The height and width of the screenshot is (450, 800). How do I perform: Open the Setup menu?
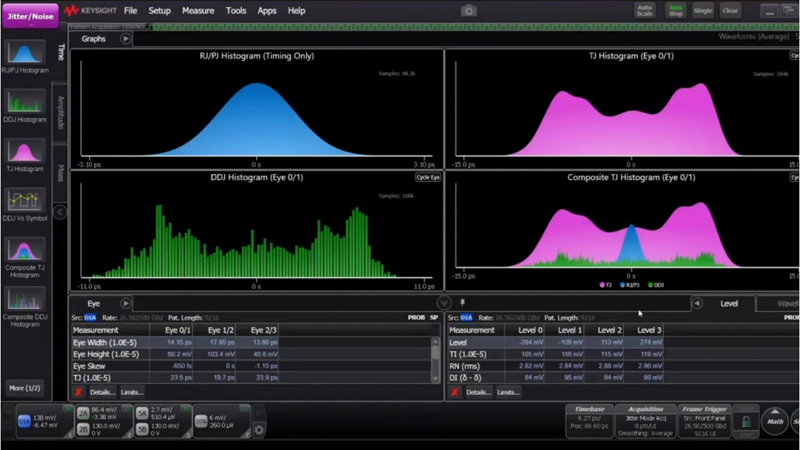[159, 10]
